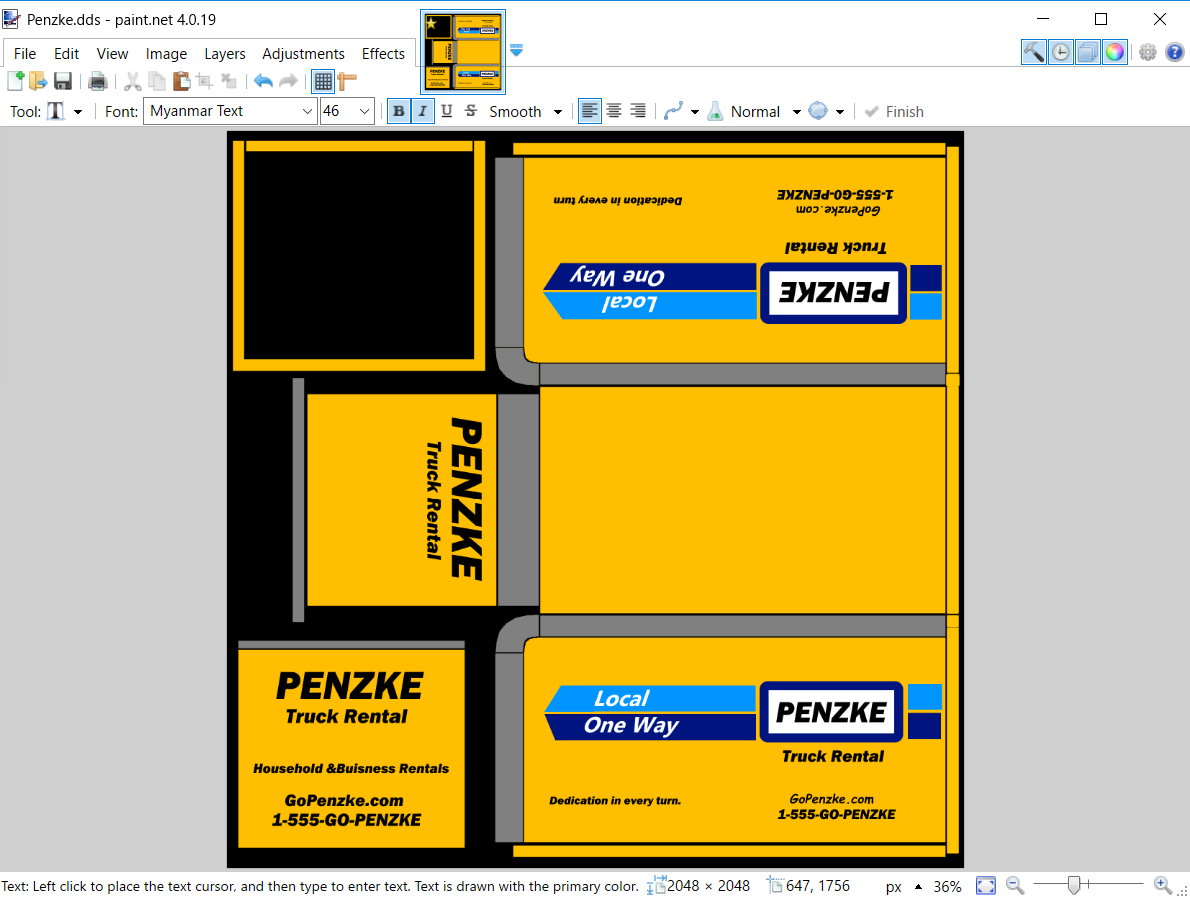Viewport: 1190px width, 899px height.
Task: Expand the antialiasing dropdown arrow
Action: click(694, 112)
